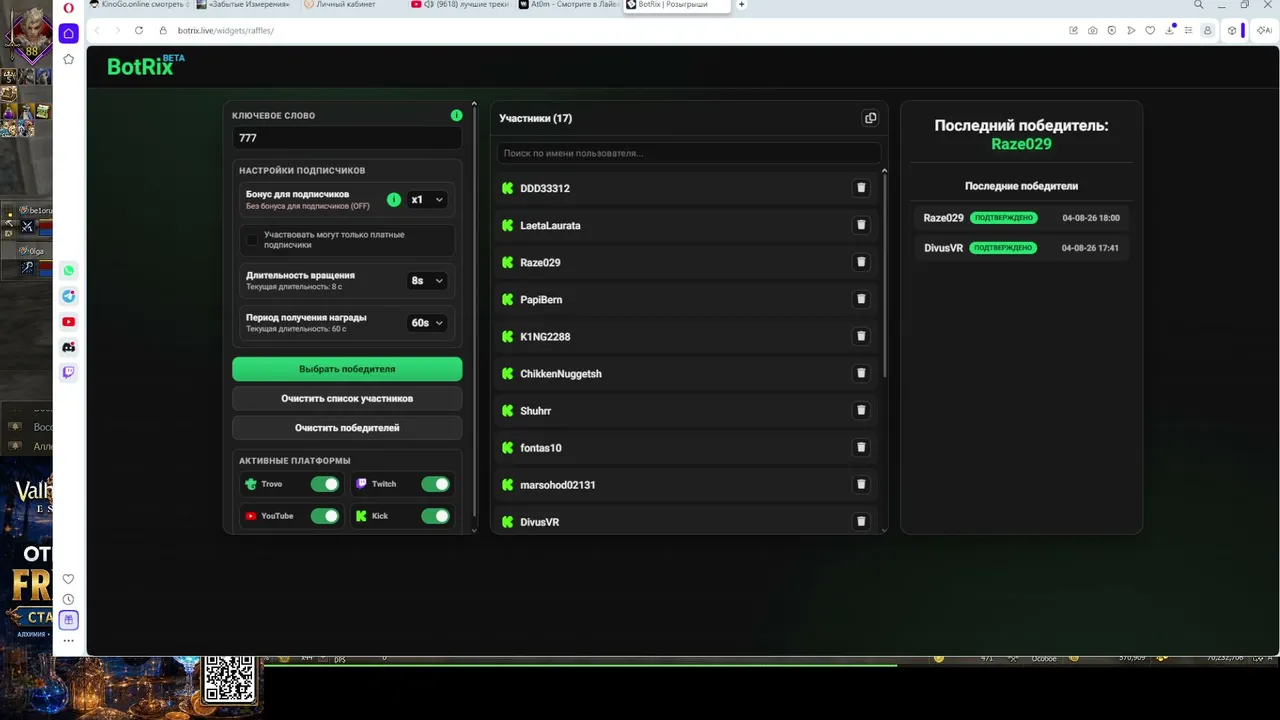The width and height of the screenshot is (1280, 720).
Task: Click keyword input field 777
Action: click(347, 138)
